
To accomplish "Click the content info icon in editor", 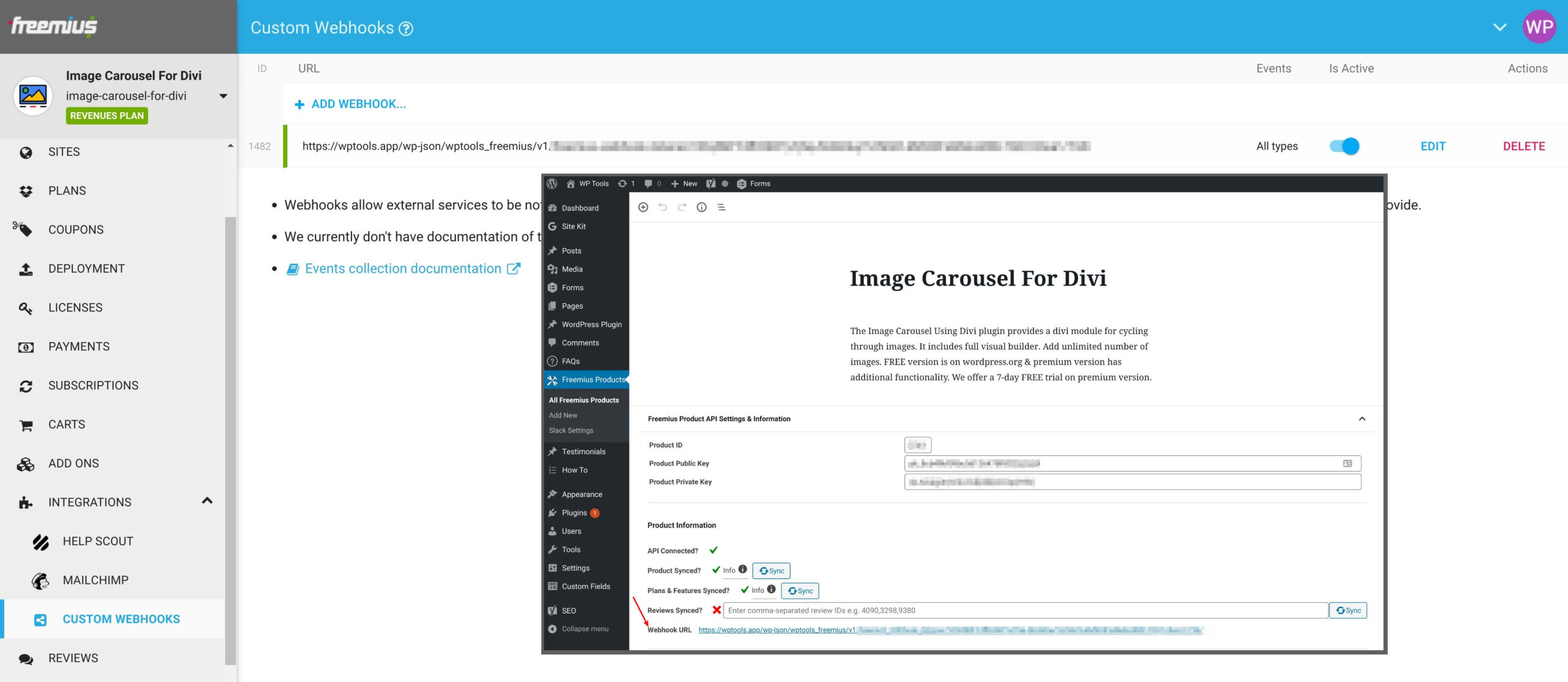I will pyautogui.click(x=701, y=207).
